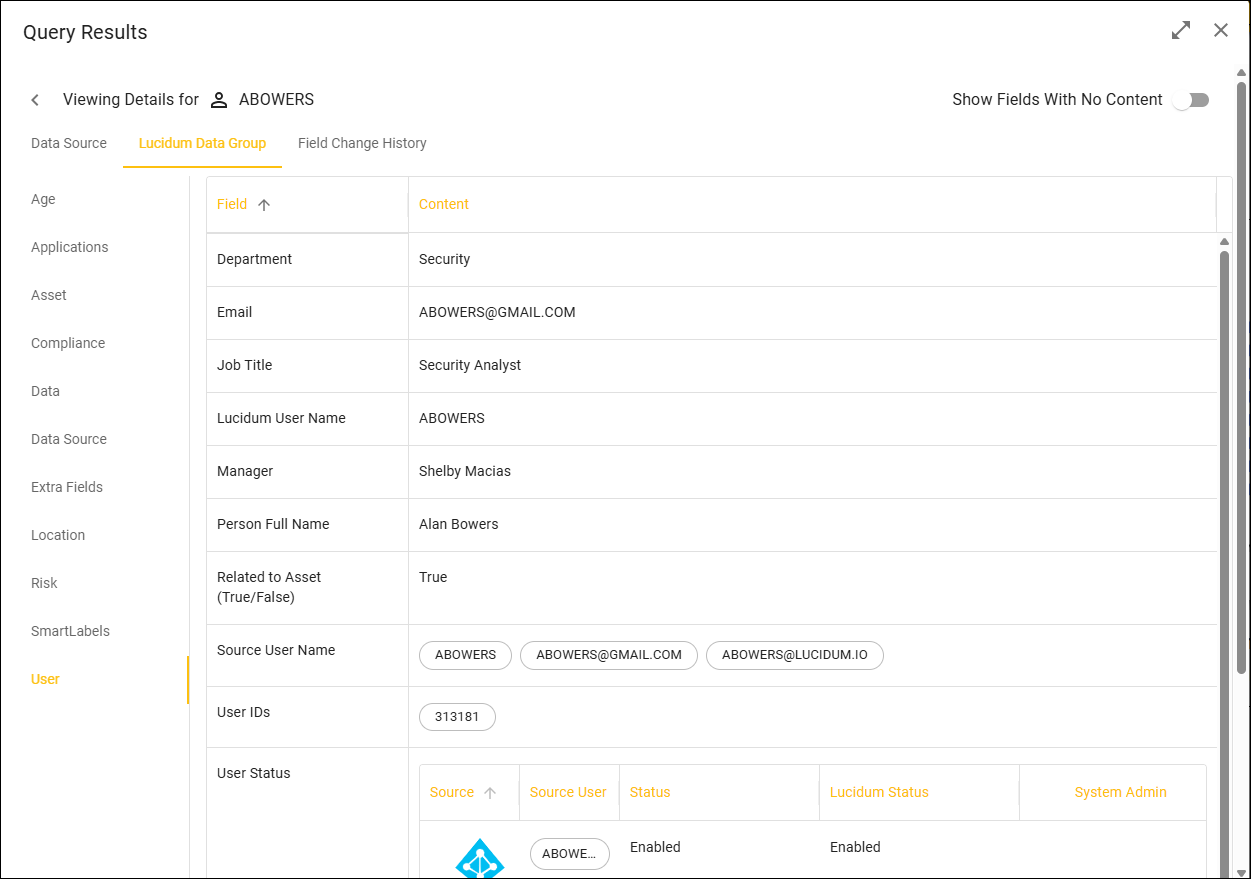
Task: Click the Content column header
Action: click(x=444, y=204)
